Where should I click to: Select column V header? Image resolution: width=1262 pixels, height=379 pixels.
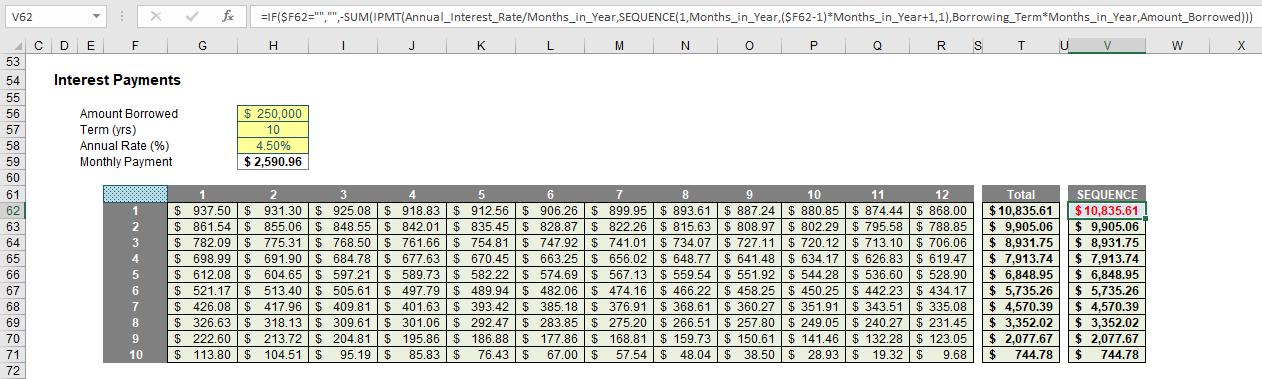(1106, 46)
